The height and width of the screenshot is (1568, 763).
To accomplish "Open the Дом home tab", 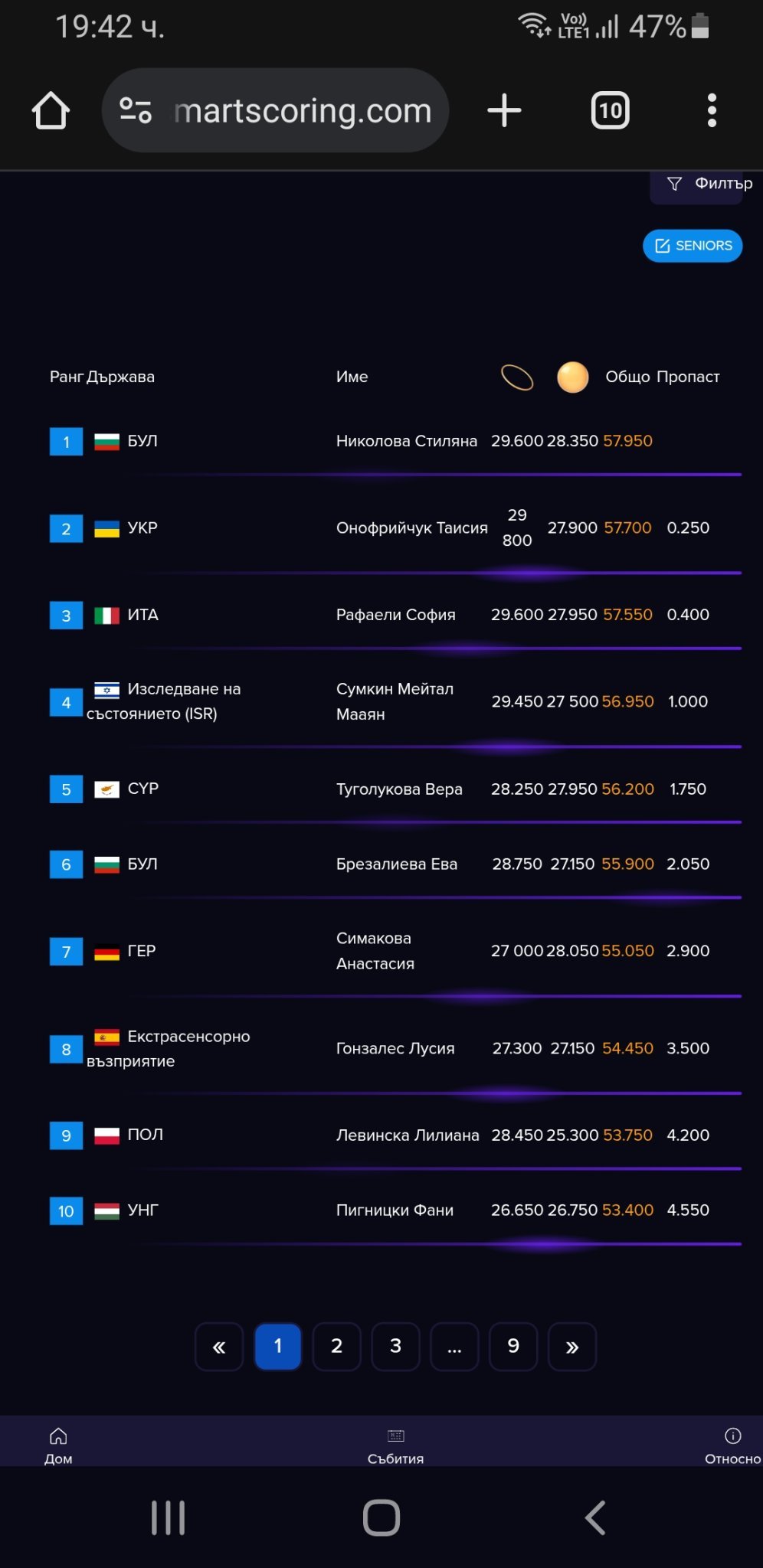I will tap(58, 1445).
